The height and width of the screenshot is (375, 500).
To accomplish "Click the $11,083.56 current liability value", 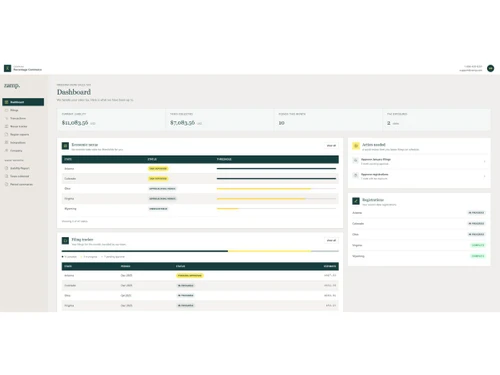I will [75, 123].
